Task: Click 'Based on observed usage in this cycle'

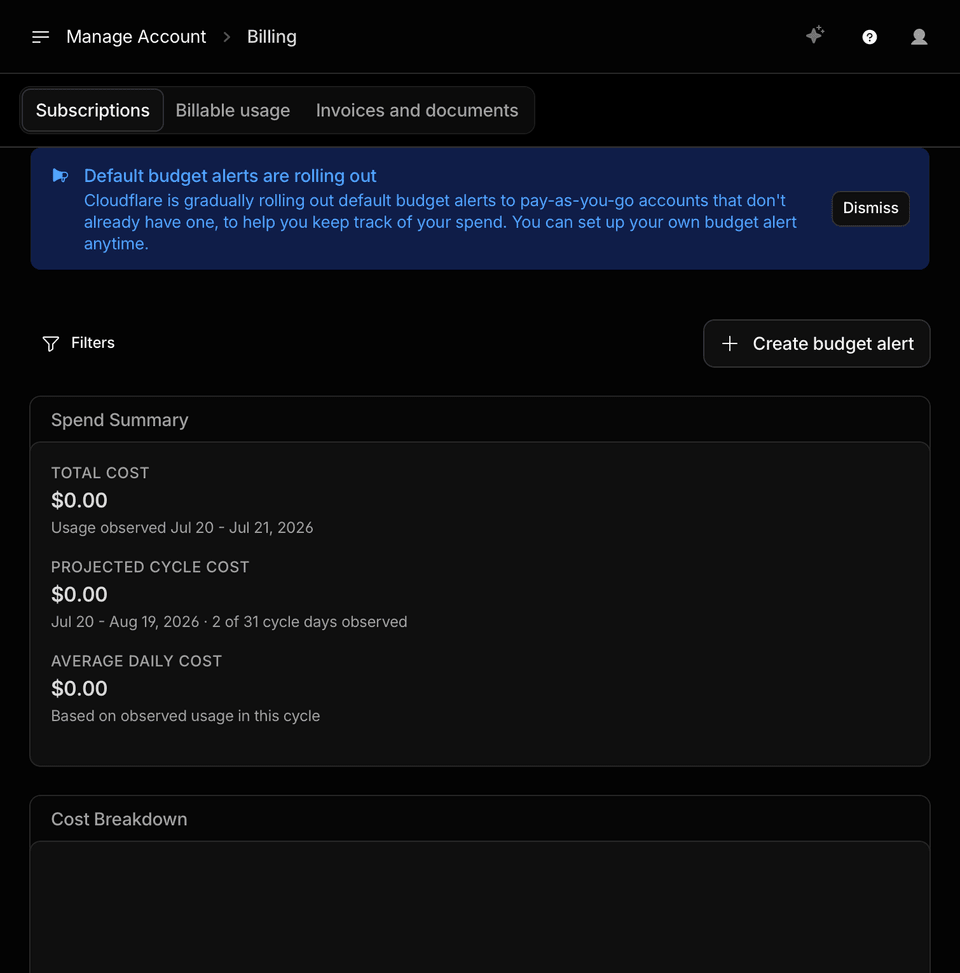Action: point(186,715)
